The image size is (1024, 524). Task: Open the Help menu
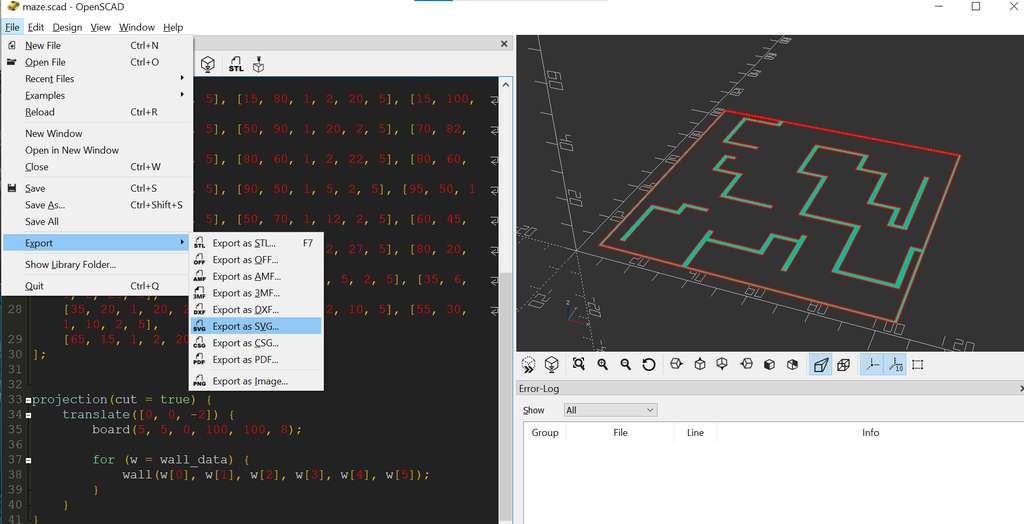(x=173, y=27)
